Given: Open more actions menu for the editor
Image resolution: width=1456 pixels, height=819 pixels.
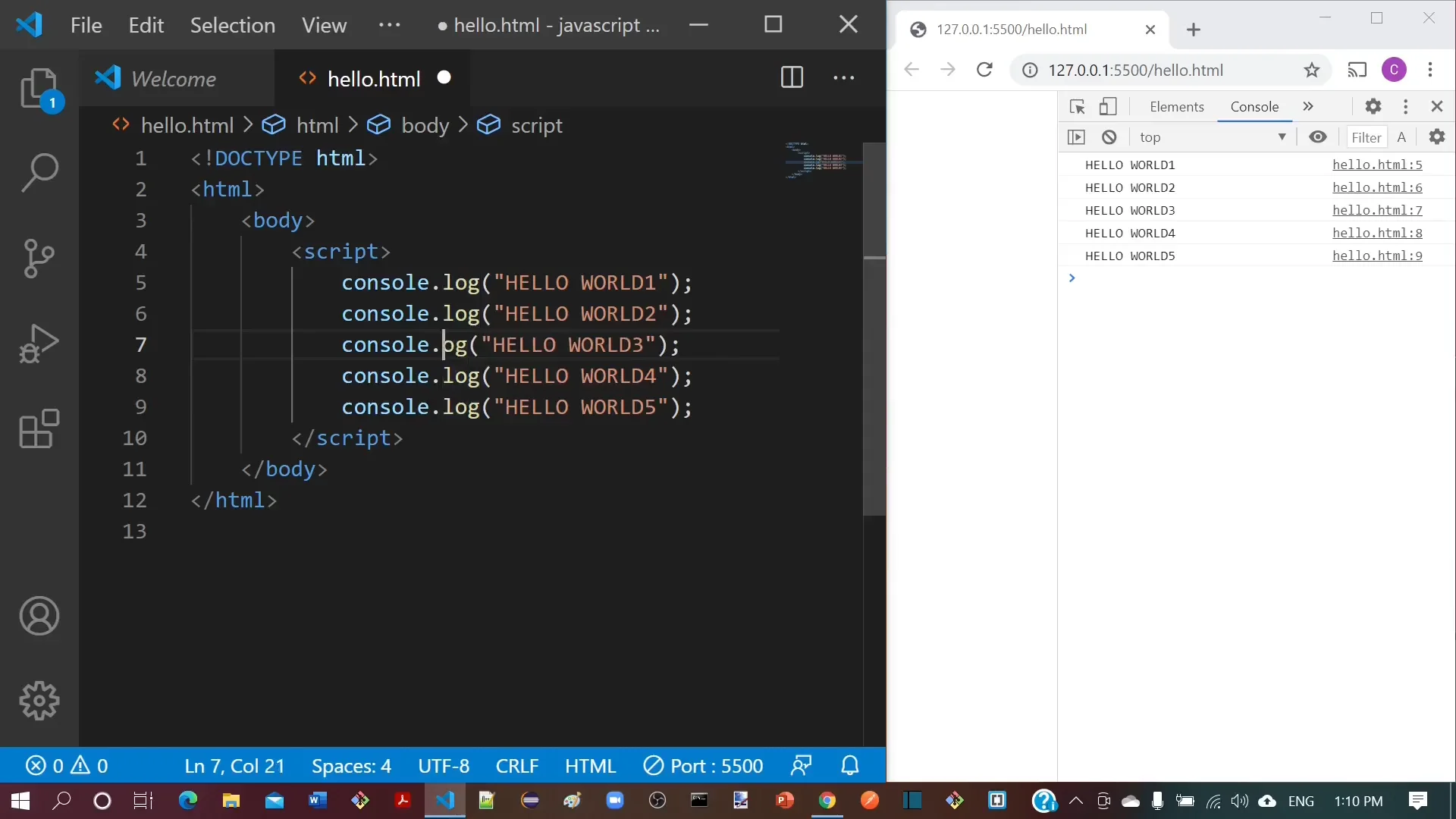Looking at the screenshot, I should [x=843, y=78].
